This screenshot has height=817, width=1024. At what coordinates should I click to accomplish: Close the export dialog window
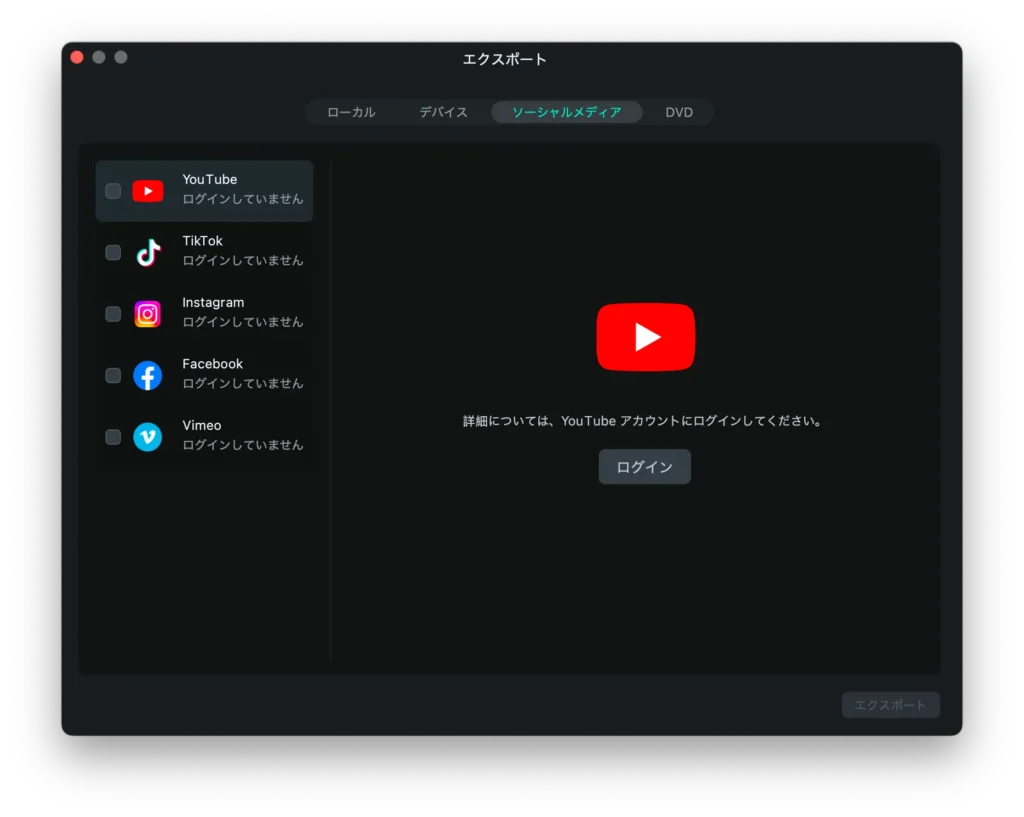coord(76,57)
